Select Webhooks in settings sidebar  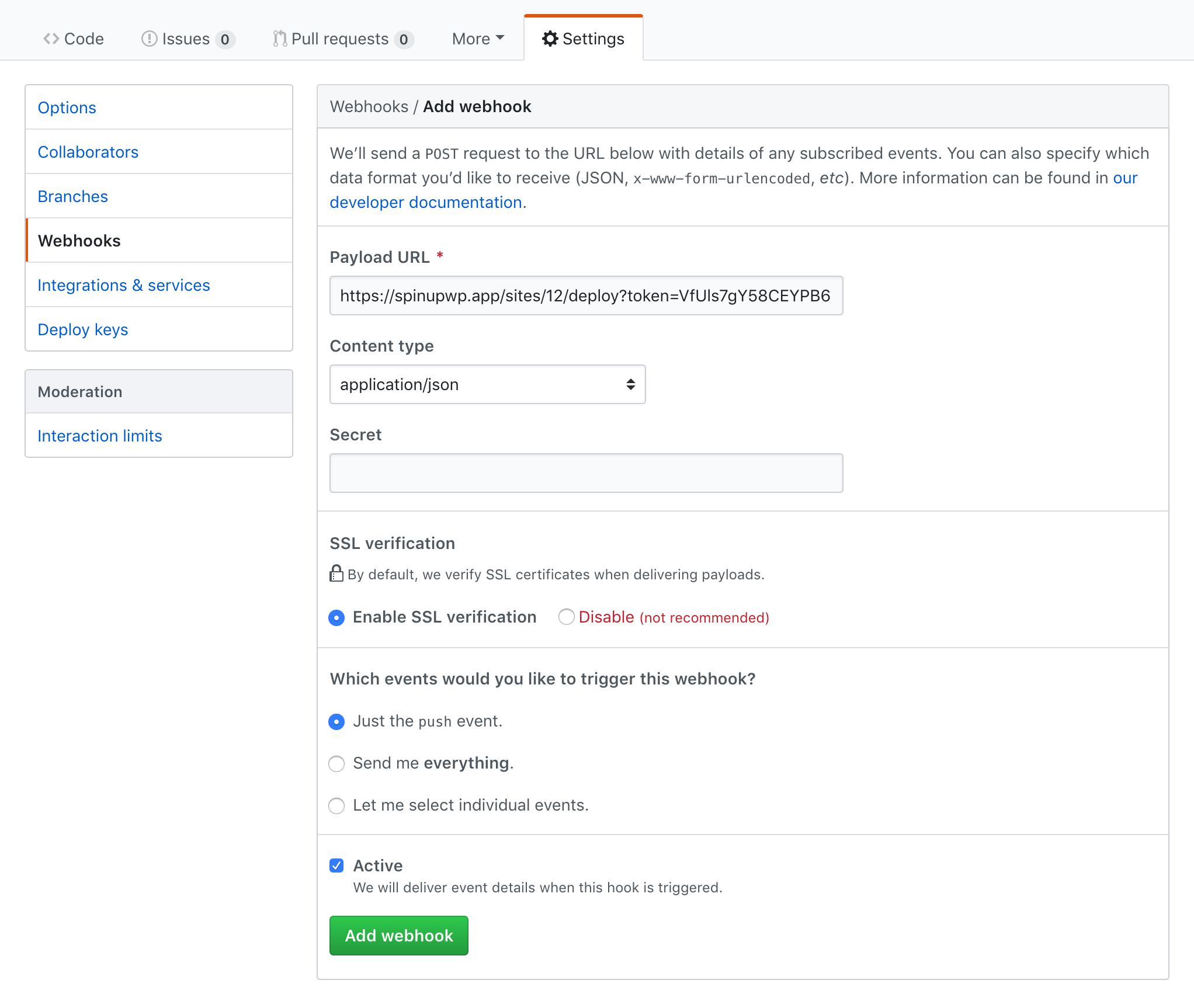159,241
